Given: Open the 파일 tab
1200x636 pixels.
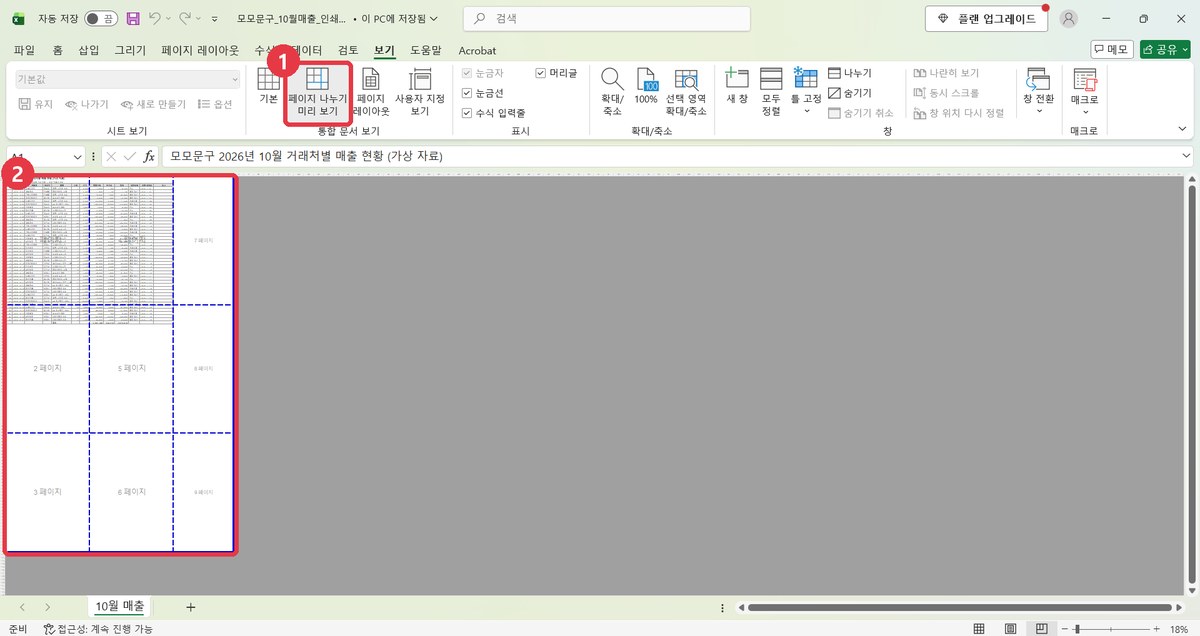Looking at the screenshot, I should pyautogui.click(x=24, y=50).
